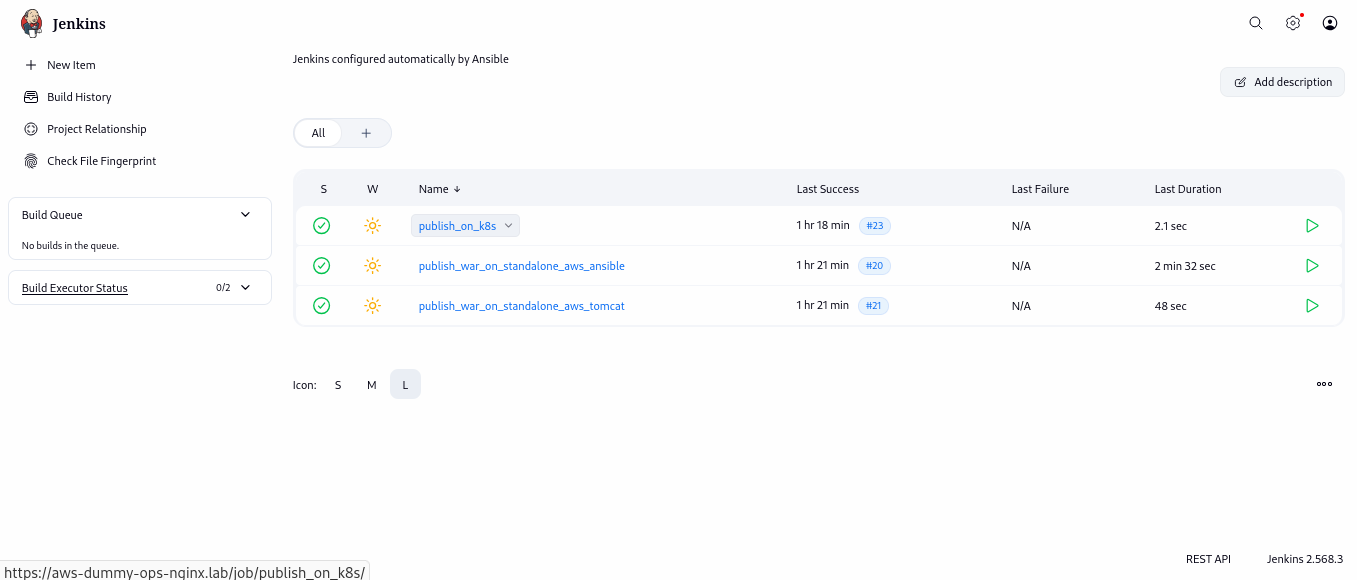The image size is (1357, 580).
Task: Click the fingerprint icon
Action: (x=31, y=161)
